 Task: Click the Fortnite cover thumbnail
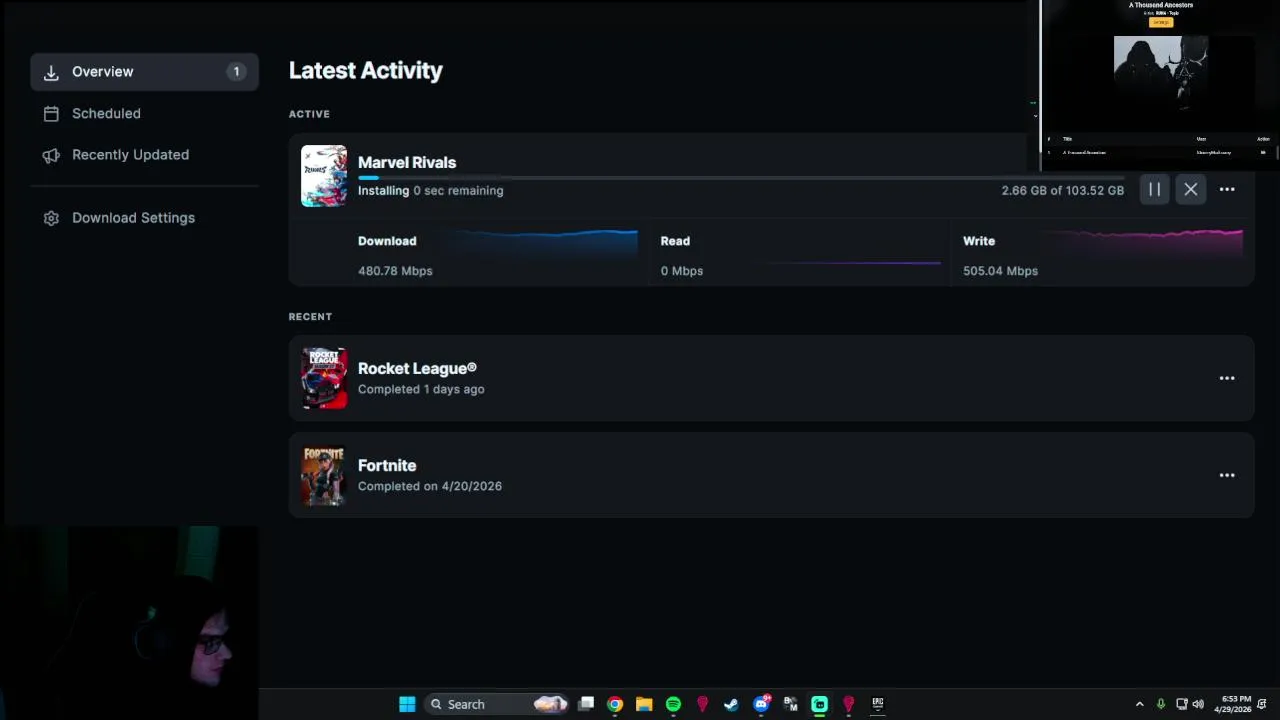[x=324, y=475]
